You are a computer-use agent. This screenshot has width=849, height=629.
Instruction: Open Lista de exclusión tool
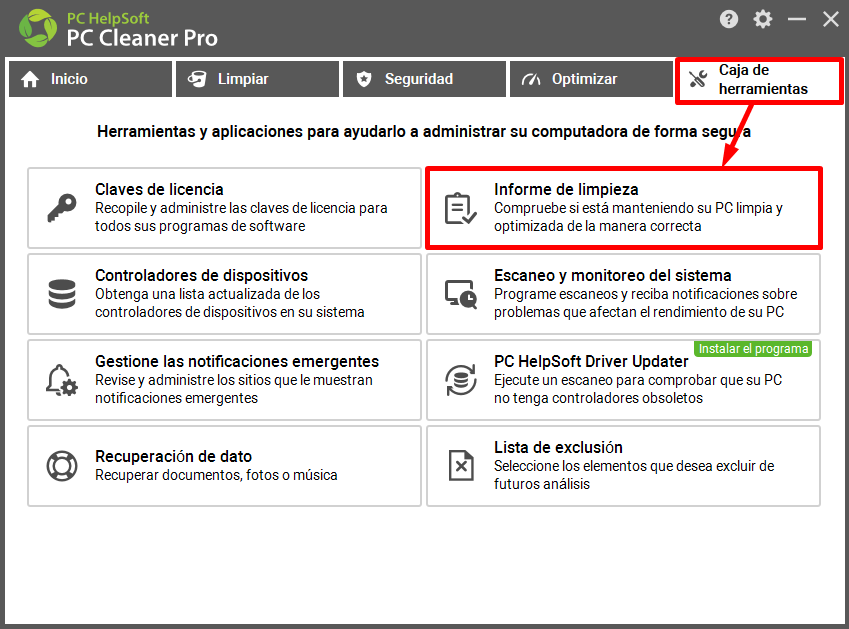point(624,466)
